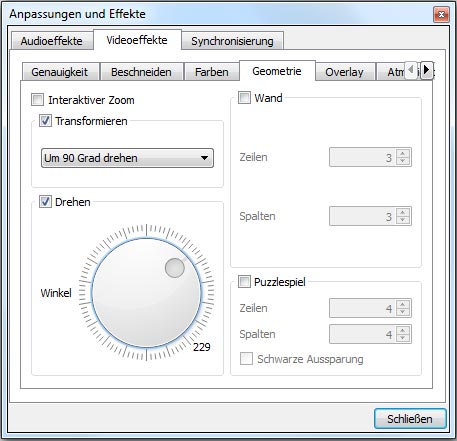Open the Genauigkeit sub-tab
The height and width of the screenshot is (441, 457).
tap(60, 72)
